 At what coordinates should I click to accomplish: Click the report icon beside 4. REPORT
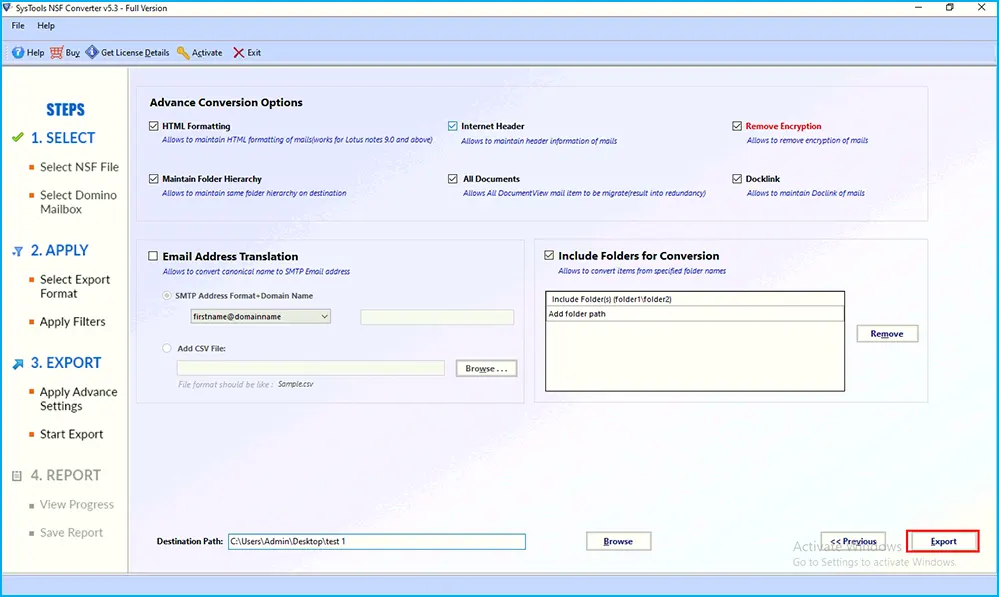pos(17,476)
